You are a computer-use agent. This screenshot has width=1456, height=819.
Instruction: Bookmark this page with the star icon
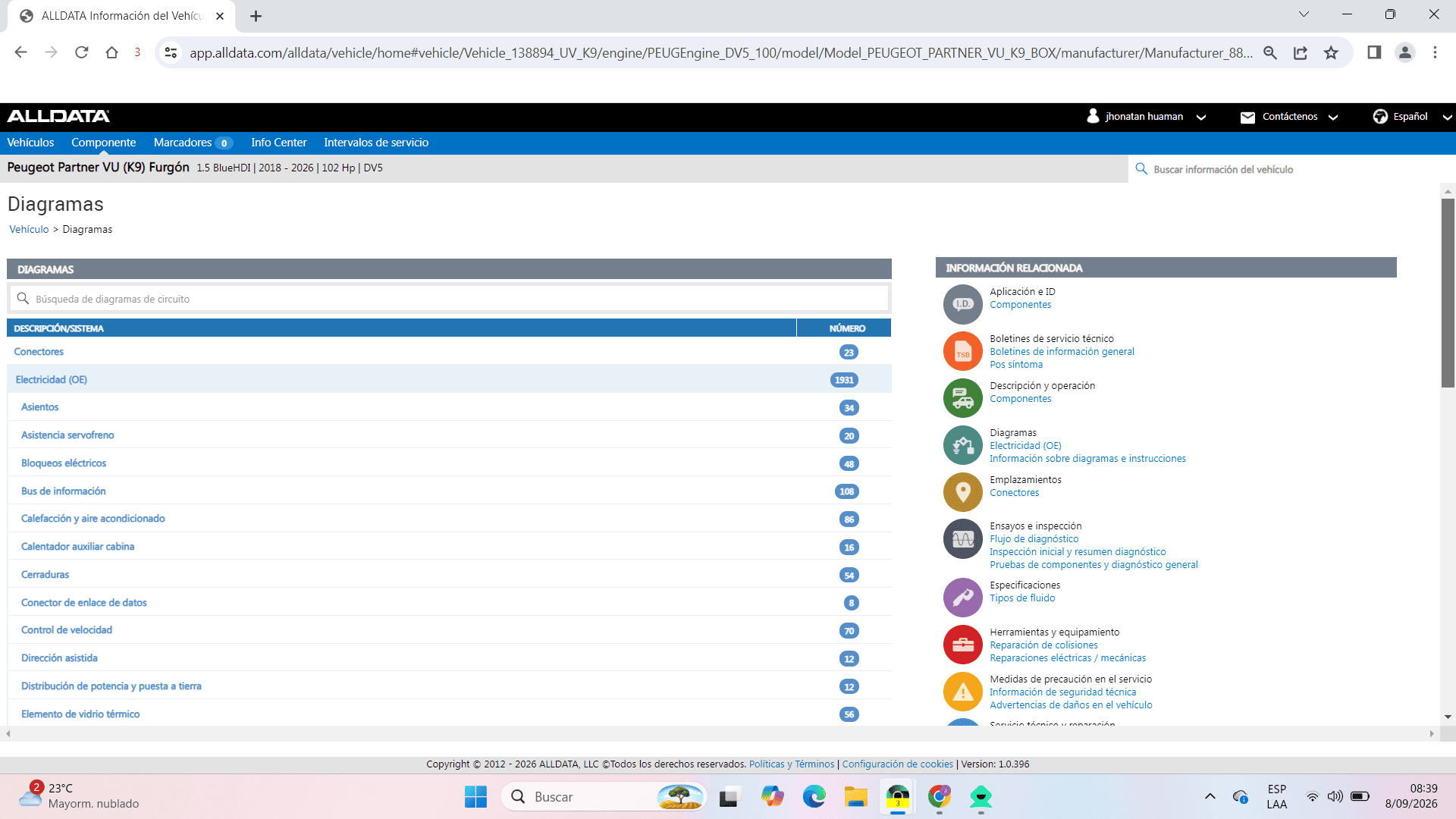pos(1331,52)
